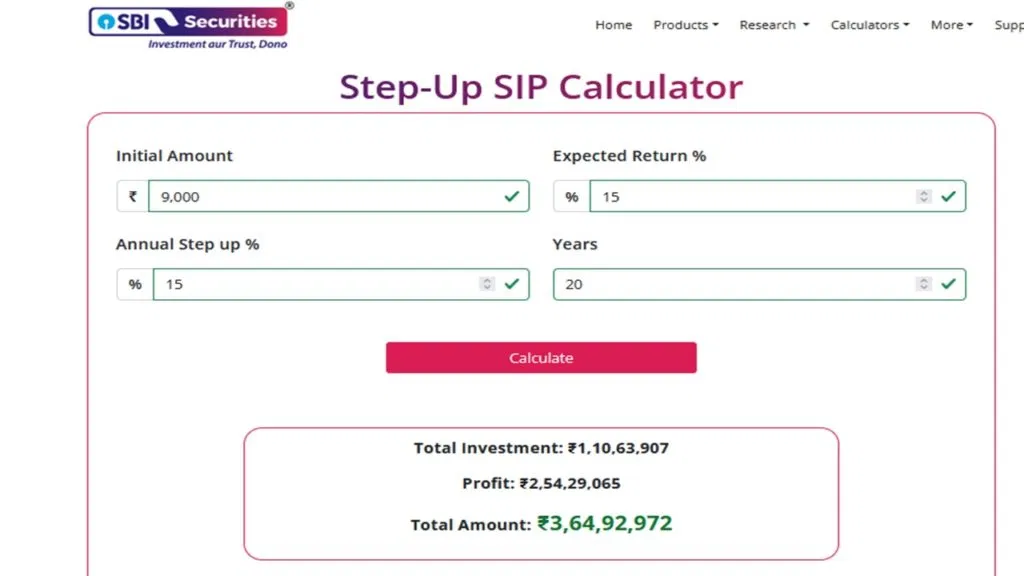Click the Support link in navigation
The height and width of the screenshot is (576, 1024).
(1008, 25)
